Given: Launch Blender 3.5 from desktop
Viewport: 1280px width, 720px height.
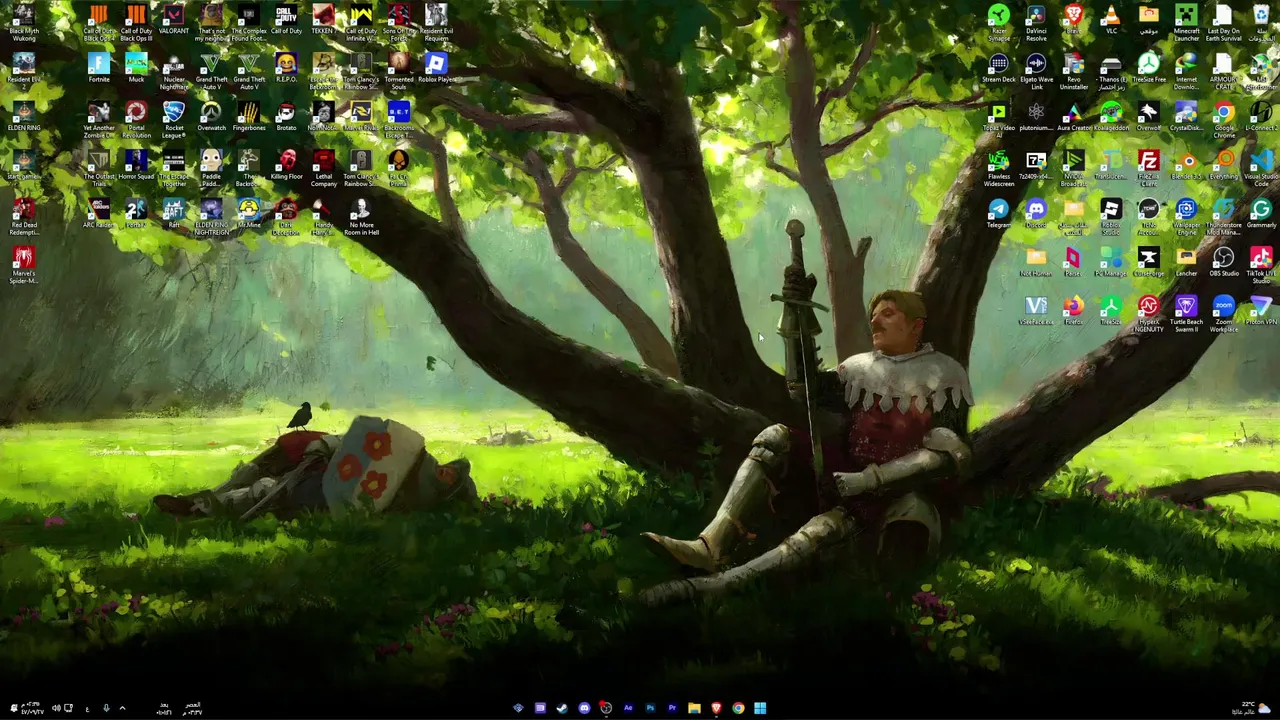Looking at the screenshot, I should [1186, 165].
